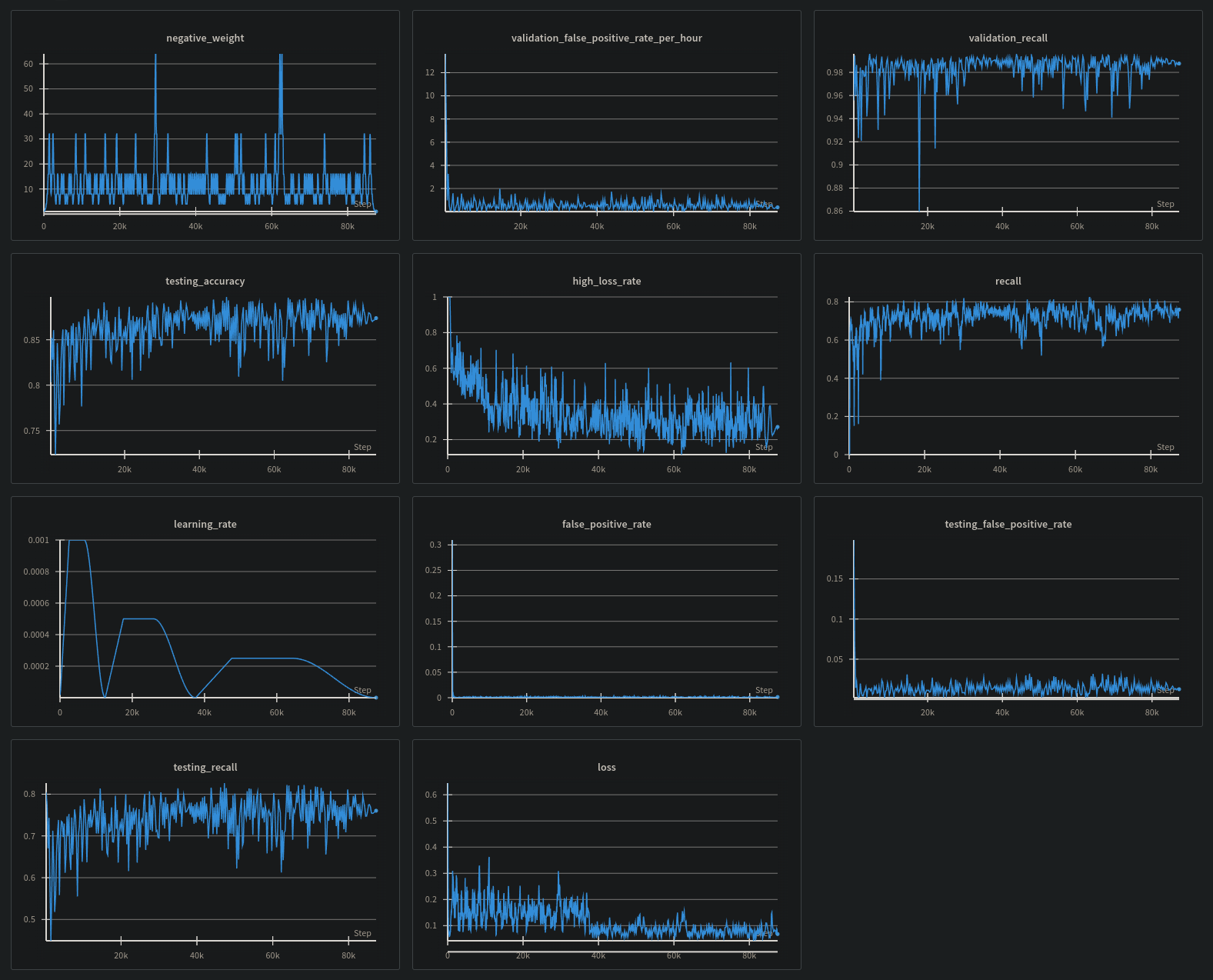Viewport: 1213px width, 980px height.
Task: Select the testing_recall chart title
Action: (205, 767)
